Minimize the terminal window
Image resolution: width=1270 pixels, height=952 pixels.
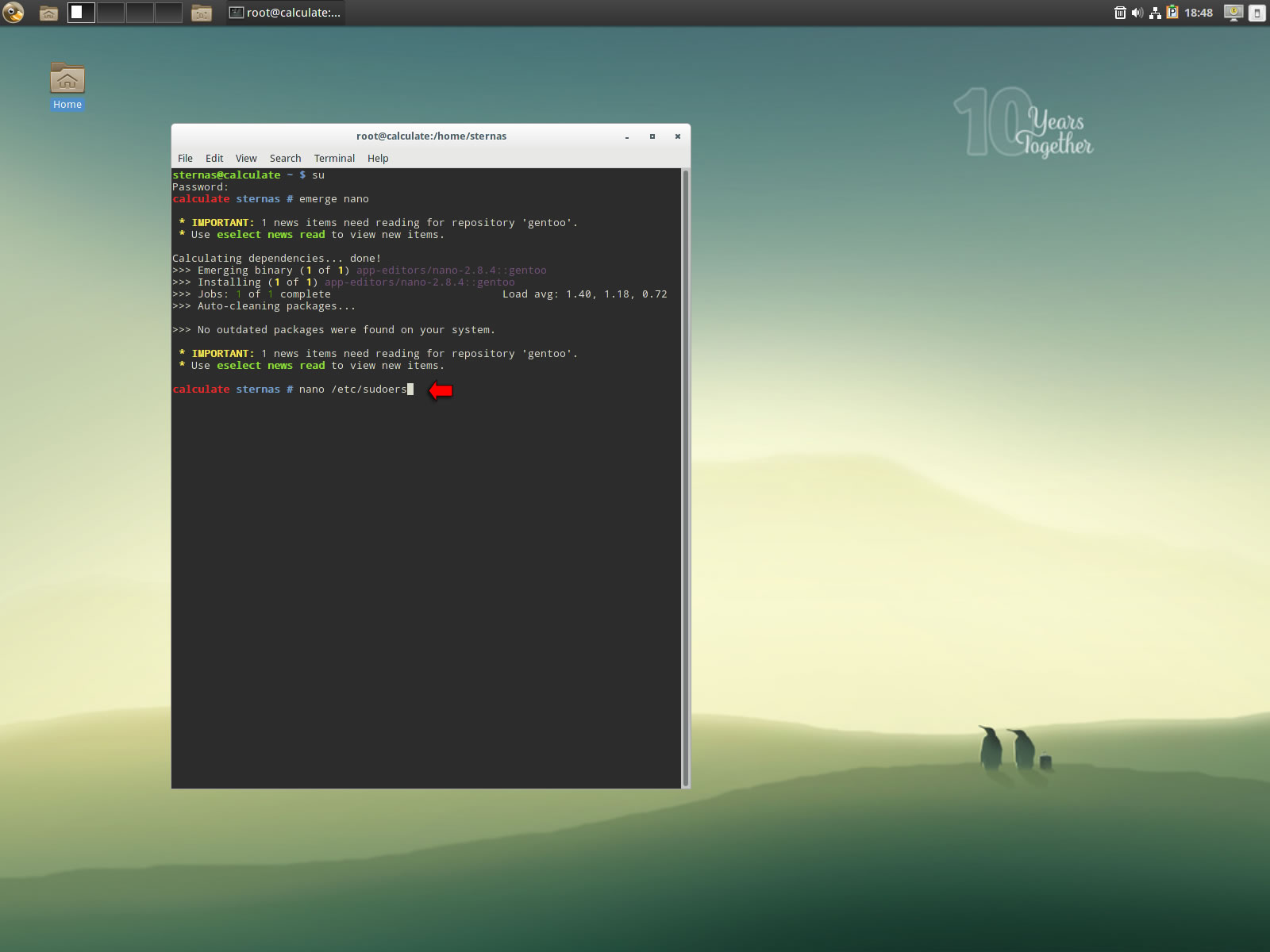tap(627, 136)
